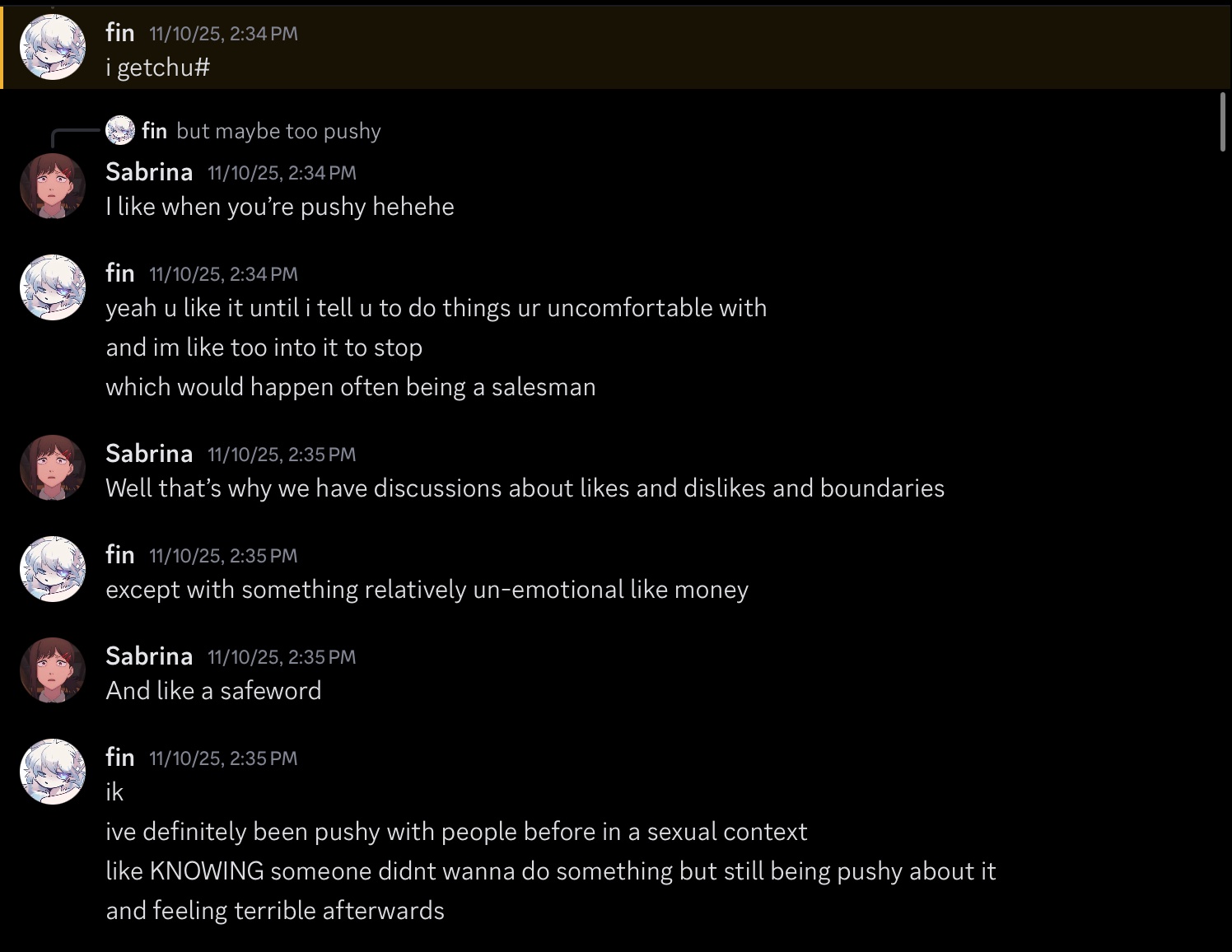Click fin's avatar beside "yeah u like it until"
Image resolution: width=1232 pixels, height=952 pixels.
[53, 287]
